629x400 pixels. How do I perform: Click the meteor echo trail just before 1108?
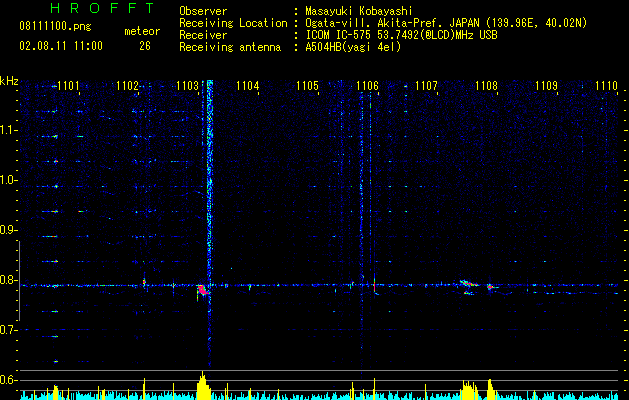point(469,284)
